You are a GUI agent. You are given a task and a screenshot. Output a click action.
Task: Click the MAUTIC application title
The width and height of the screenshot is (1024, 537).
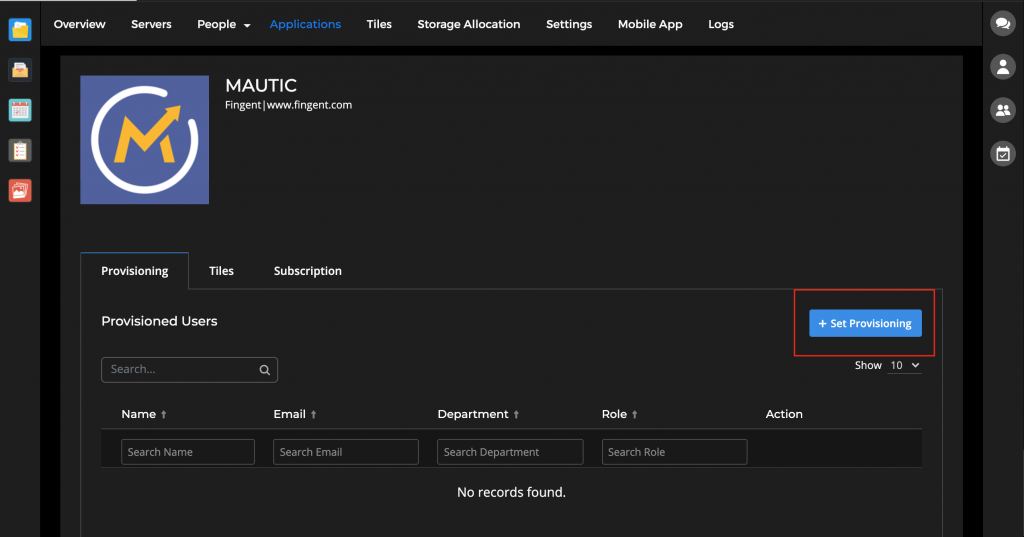[261, 86]
